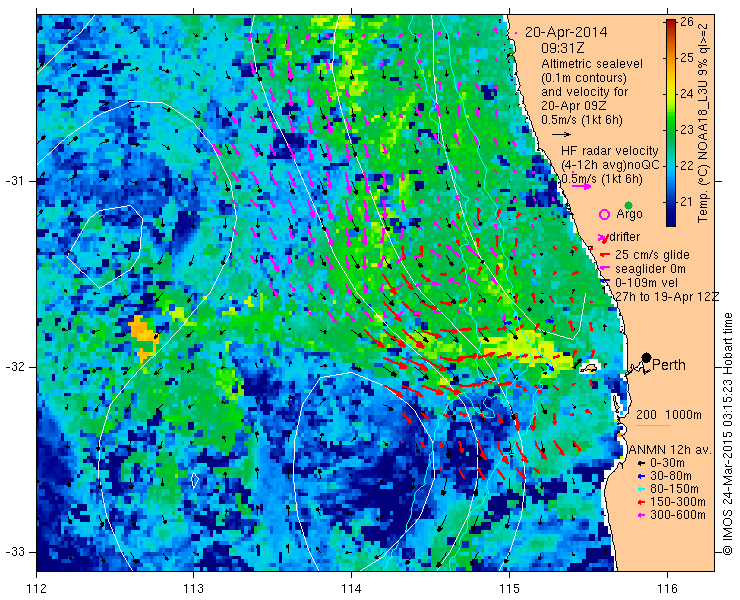
Task: Click the cyan 80-150m ANMN arrow symbol
Action: [641, 489]
